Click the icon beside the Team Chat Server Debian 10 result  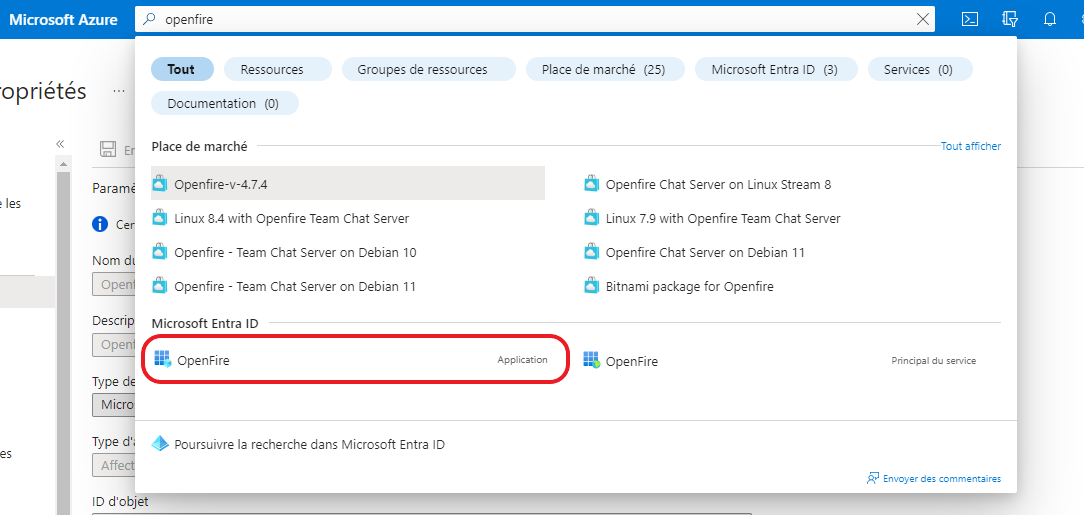point(160,251)
